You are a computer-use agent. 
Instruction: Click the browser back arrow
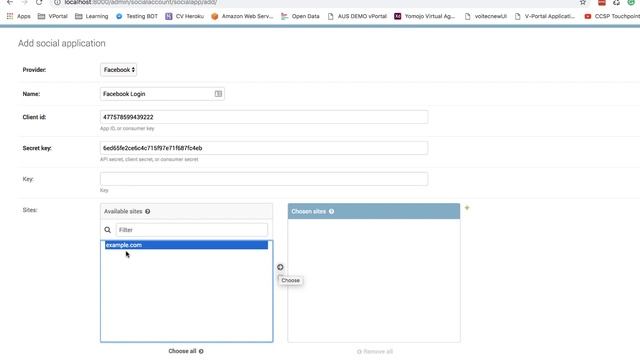coord(10,2)
